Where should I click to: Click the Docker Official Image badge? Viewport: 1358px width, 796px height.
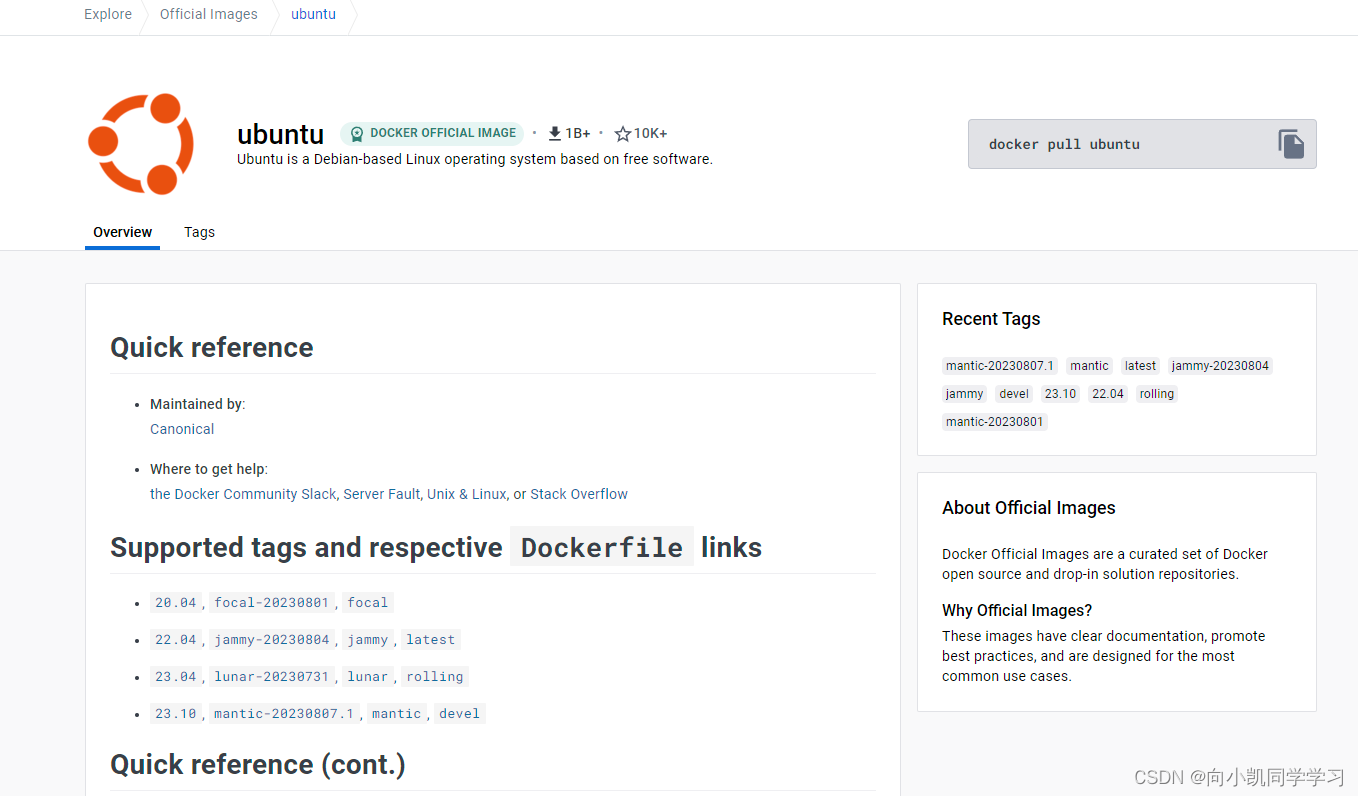432,133
